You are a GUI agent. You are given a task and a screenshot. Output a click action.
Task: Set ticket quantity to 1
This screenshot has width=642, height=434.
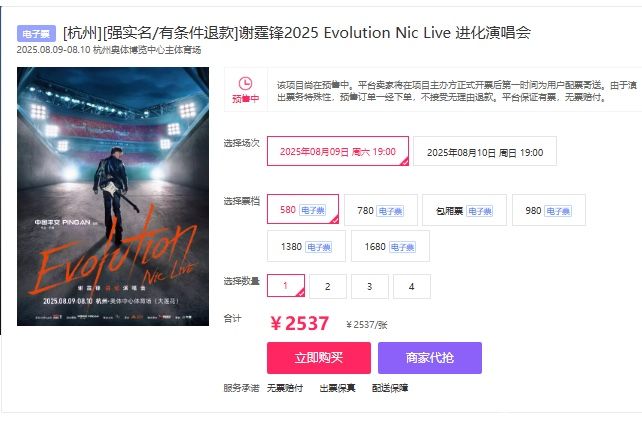click(286, 286)
